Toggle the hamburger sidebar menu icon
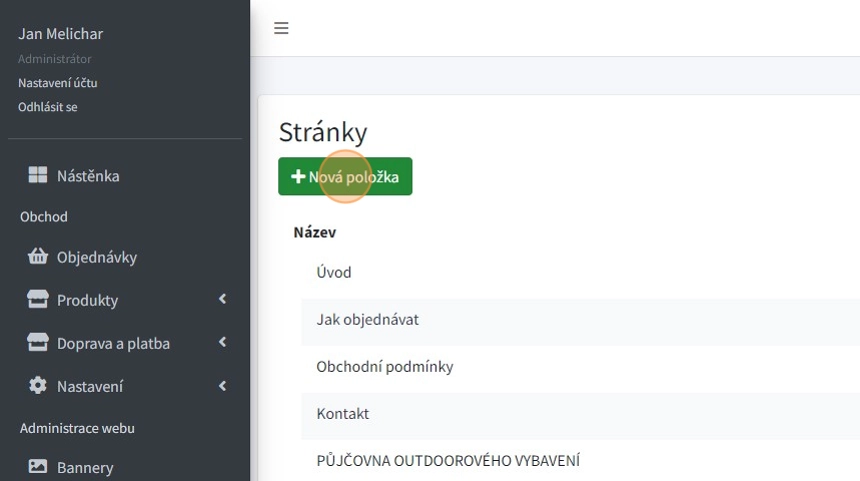The height and width of the screenshot is (481, 860). click(x=281, y=28)
